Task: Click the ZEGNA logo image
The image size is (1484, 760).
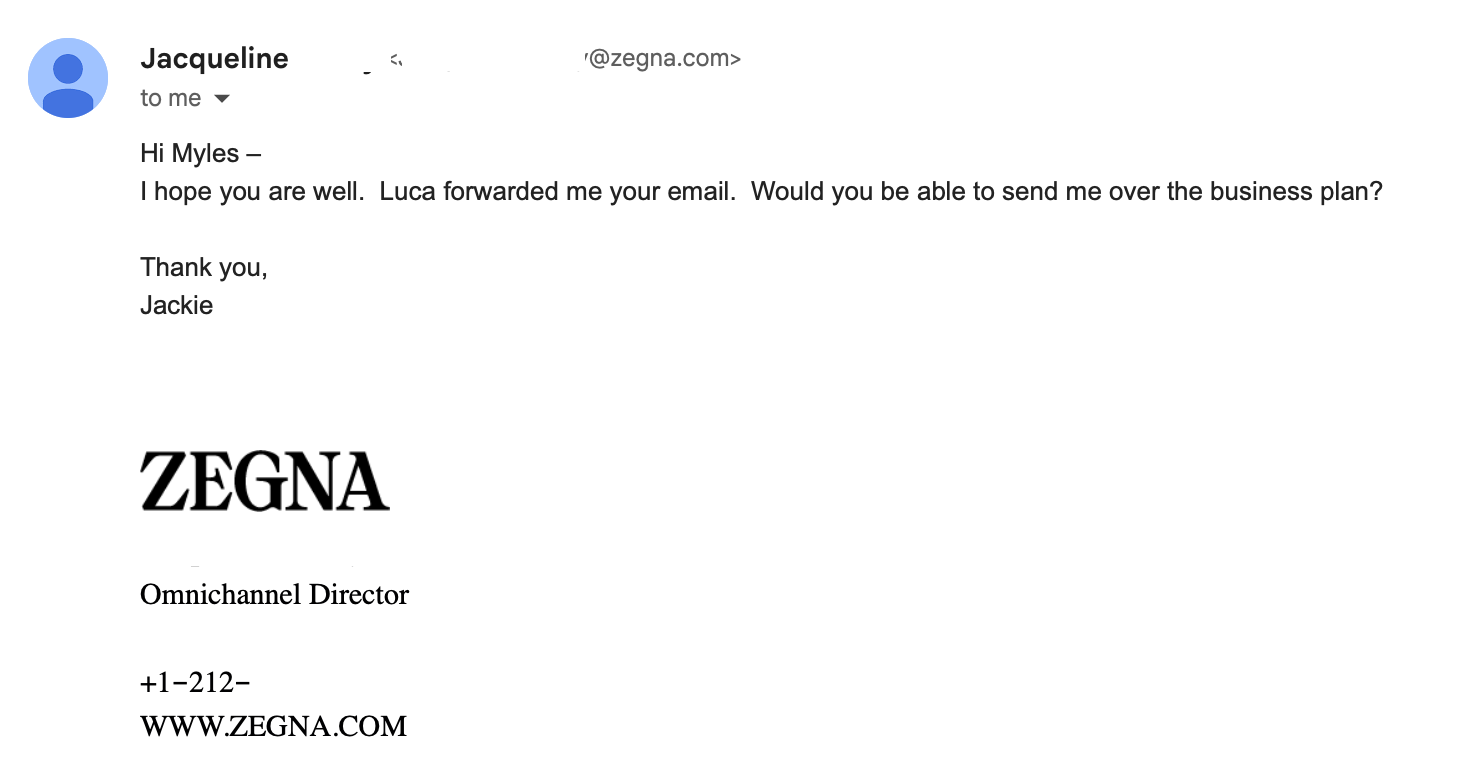Action: click(x=265, y=482)
